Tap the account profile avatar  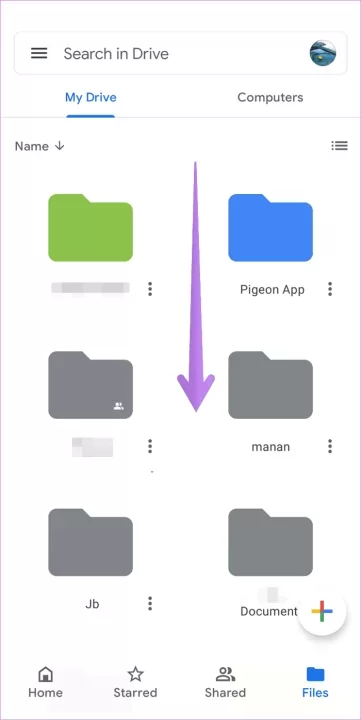point(323,53)
